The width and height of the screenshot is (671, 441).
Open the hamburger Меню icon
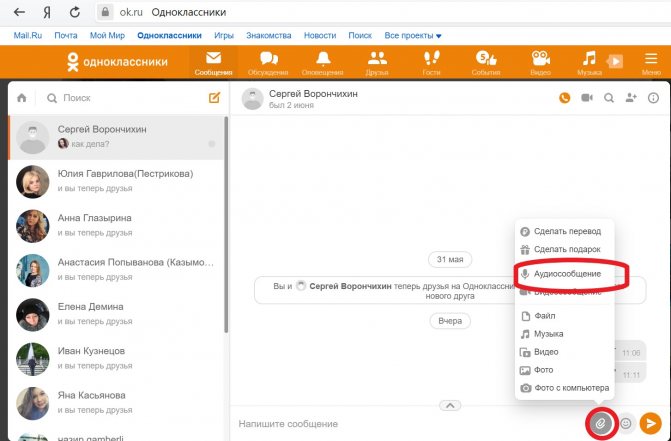651,63
